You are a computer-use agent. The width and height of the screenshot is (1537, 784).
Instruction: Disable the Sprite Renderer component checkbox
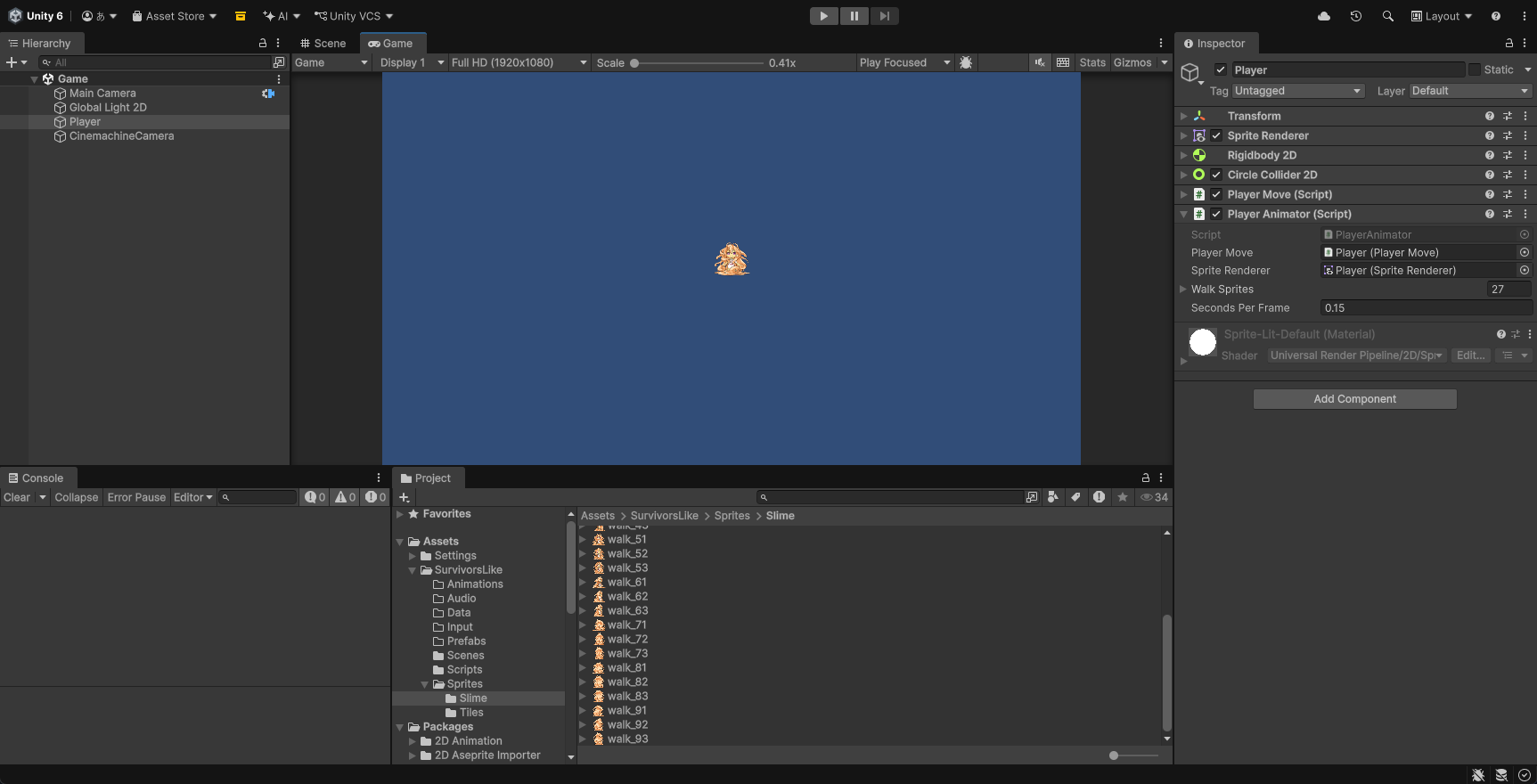tap(1216, 135)
